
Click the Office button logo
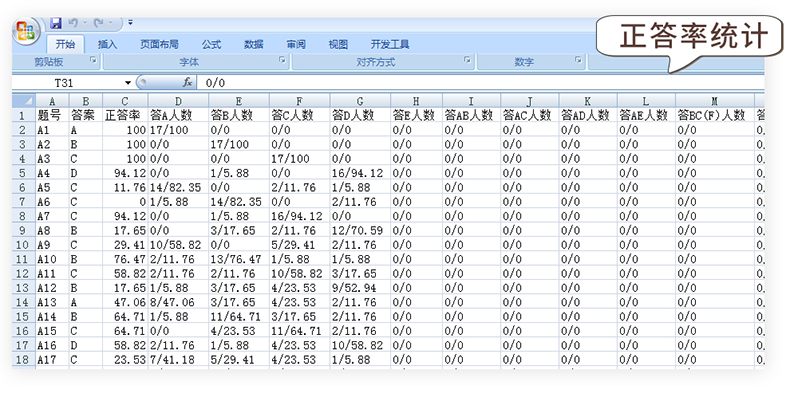pyautogui.click(x=27, y=29)
